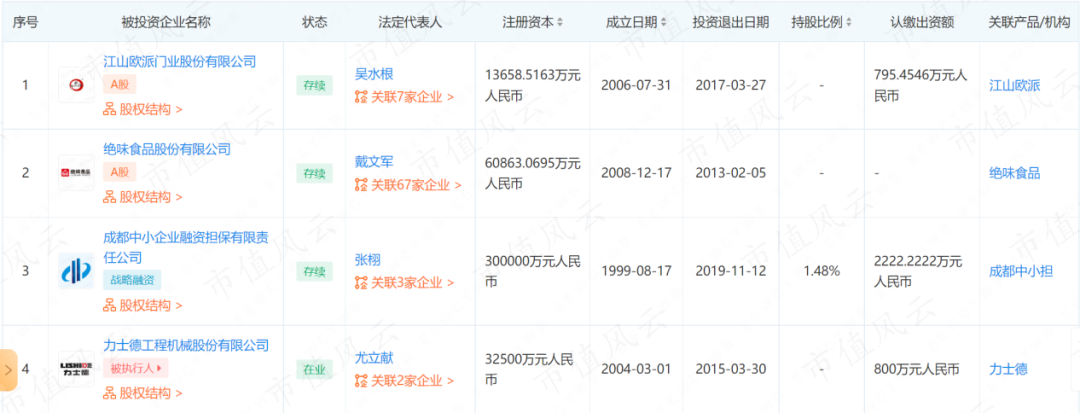
Task: Click 投资退出日期 column header
Action: [731, 22]
